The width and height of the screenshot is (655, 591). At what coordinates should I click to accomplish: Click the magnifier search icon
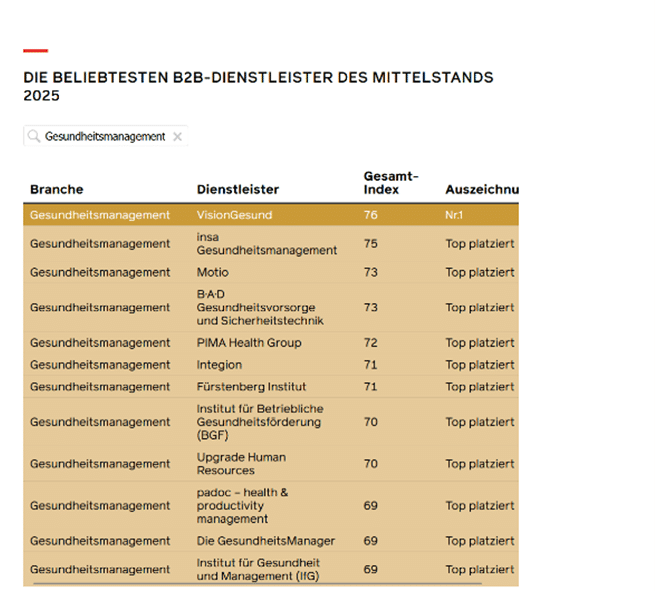pyautogui.click(x=33, y=136)
